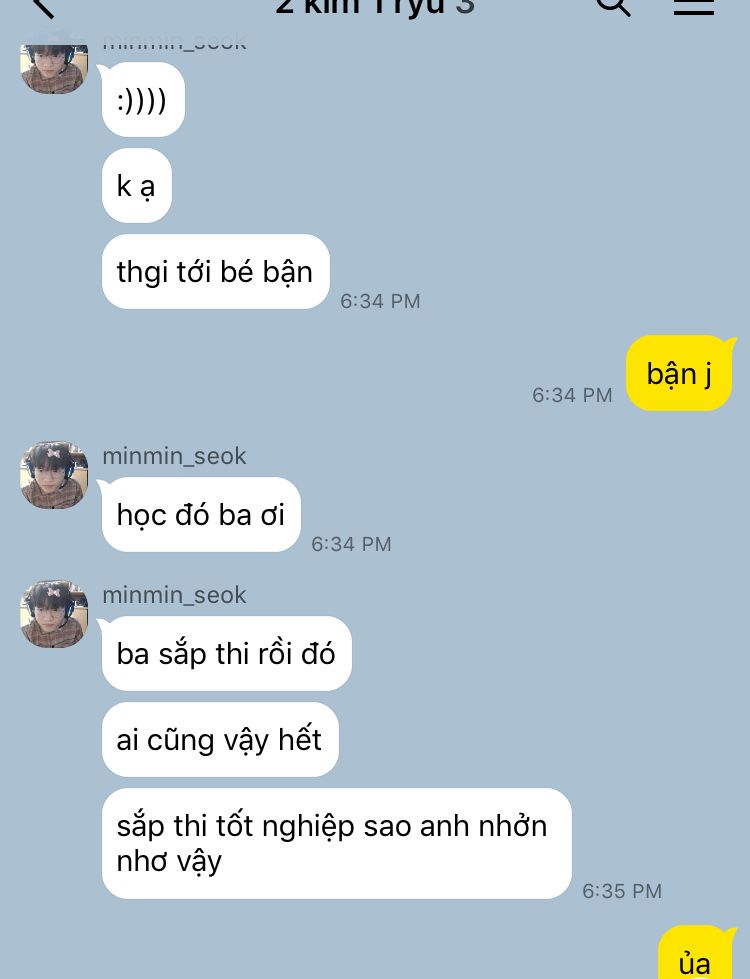Select the yellow 'ủa' sent message

(696, 954)
